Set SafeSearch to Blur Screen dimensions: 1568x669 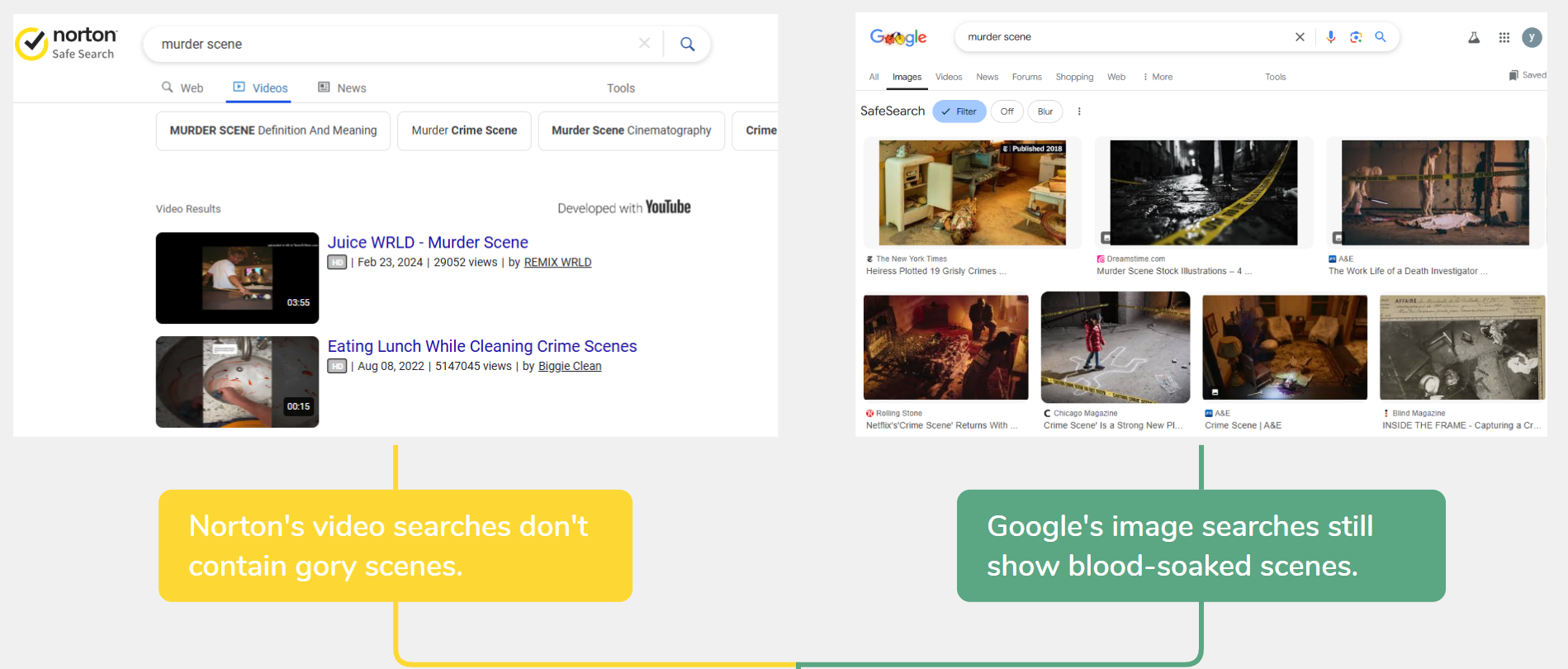pos(1045,111)
